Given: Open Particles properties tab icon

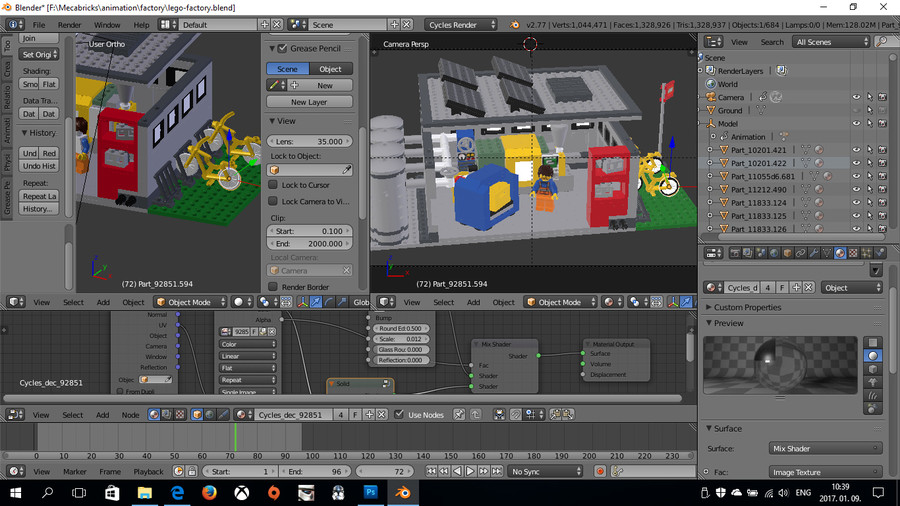Looking at the screenshot, I should pos(866,253).
